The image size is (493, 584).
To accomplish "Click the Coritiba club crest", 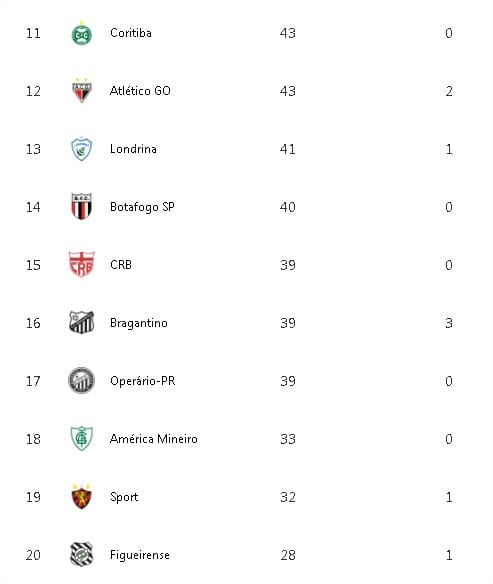I will click(82, 34).
